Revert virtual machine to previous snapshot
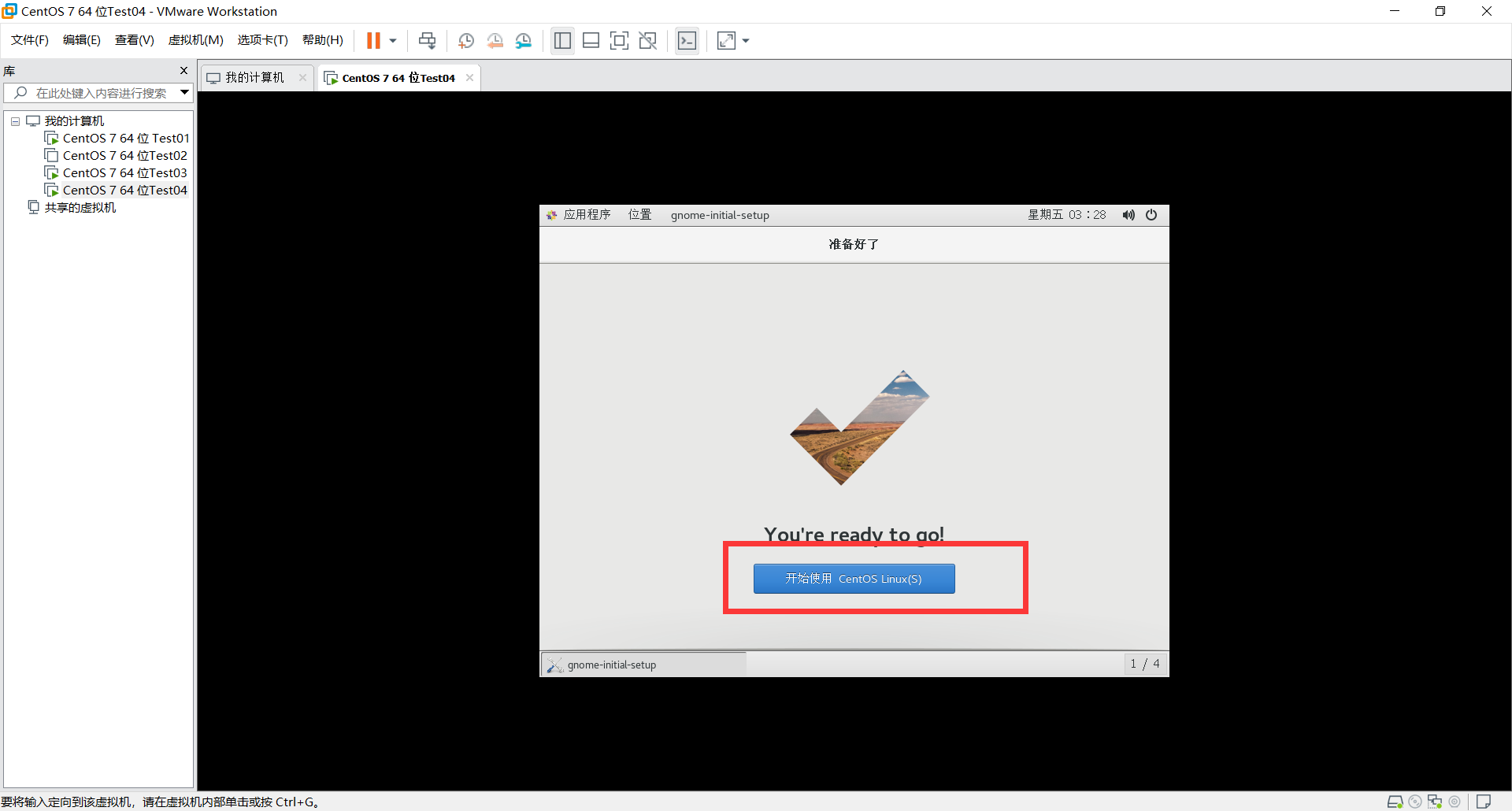This screenshot has width=1512, height=811. 495,40
